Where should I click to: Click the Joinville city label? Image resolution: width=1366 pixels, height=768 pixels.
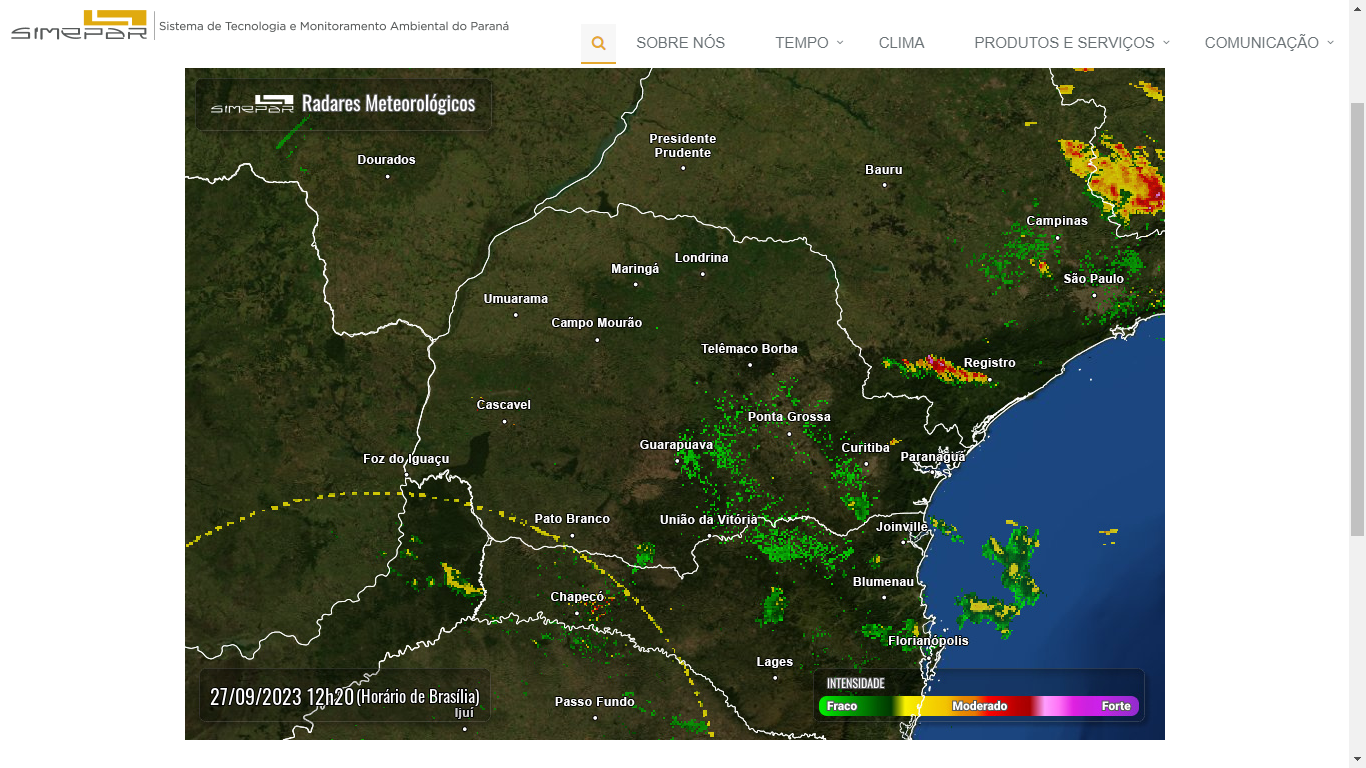902,527
